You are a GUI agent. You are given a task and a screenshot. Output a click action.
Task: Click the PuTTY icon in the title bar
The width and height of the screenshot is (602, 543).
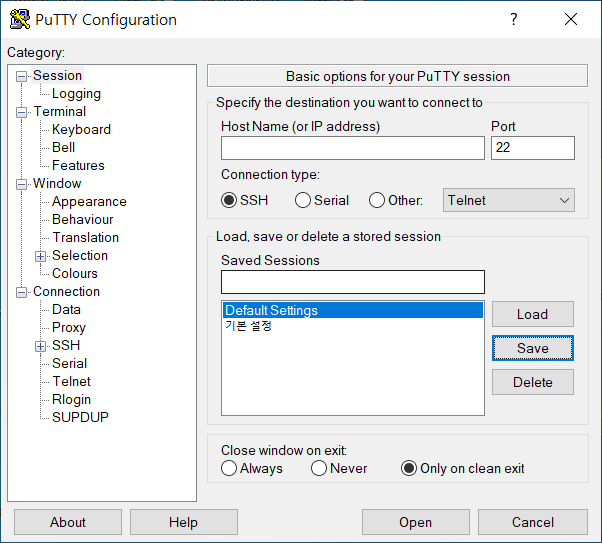point(20,19)
